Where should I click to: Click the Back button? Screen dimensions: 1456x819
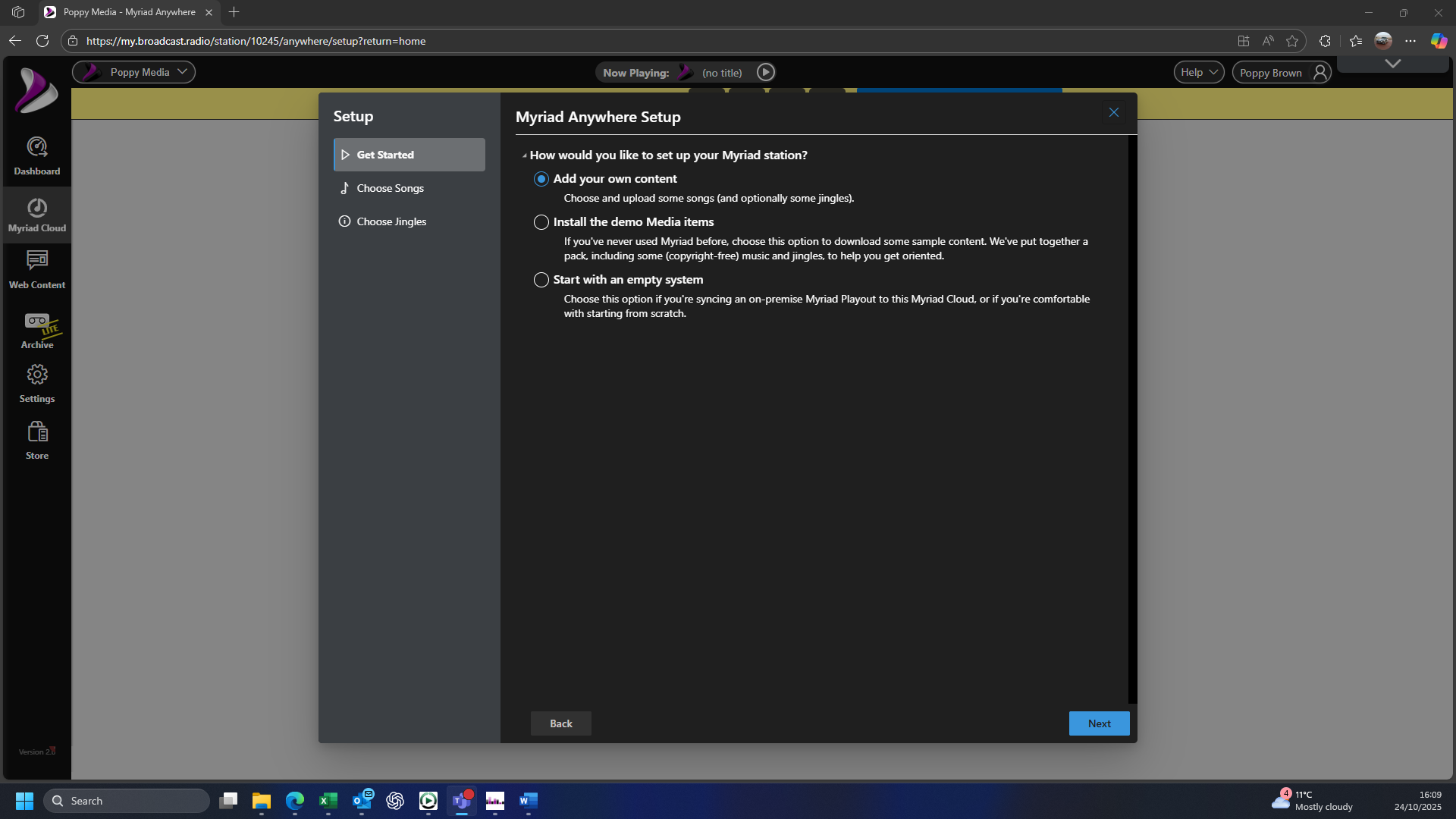click(560, 723)
